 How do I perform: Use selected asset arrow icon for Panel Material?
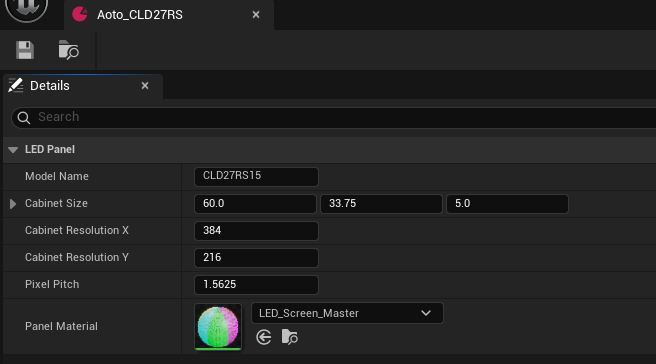(x=264, y=337)
